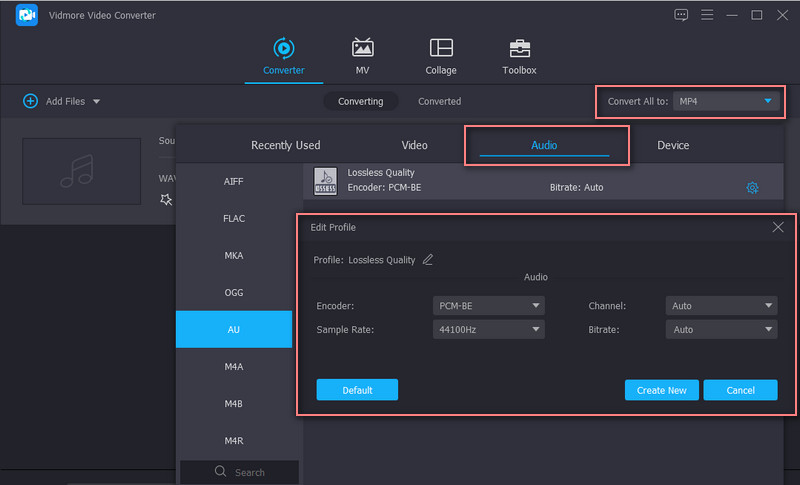Screen dimensions: 800x485
Task: Click the feedback chat icon in title bar
Action: (x=682, y=15)
